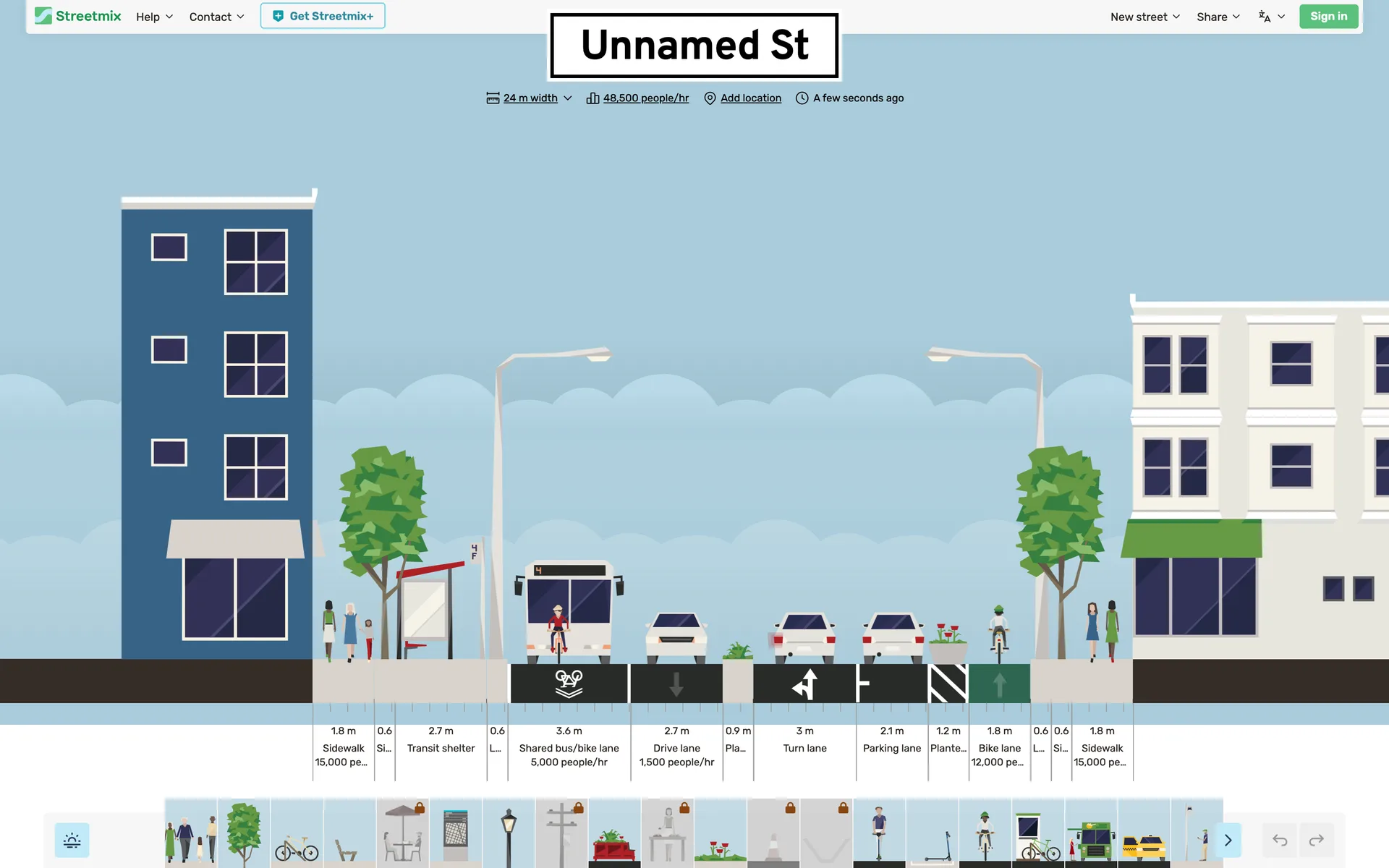Select the Shared bus/bike lane segment

point(569,629)
